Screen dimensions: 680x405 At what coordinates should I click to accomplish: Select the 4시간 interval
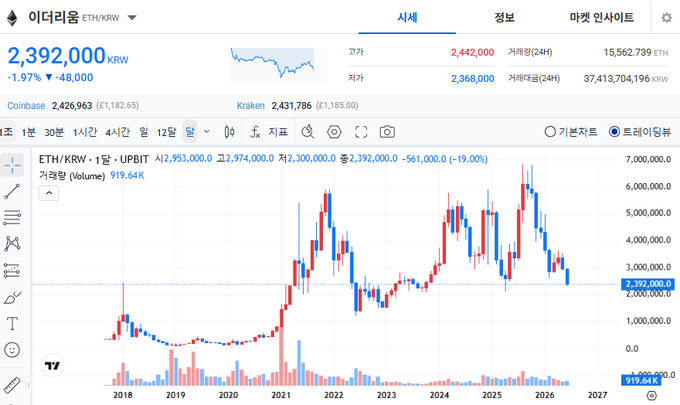pos(118,132)
